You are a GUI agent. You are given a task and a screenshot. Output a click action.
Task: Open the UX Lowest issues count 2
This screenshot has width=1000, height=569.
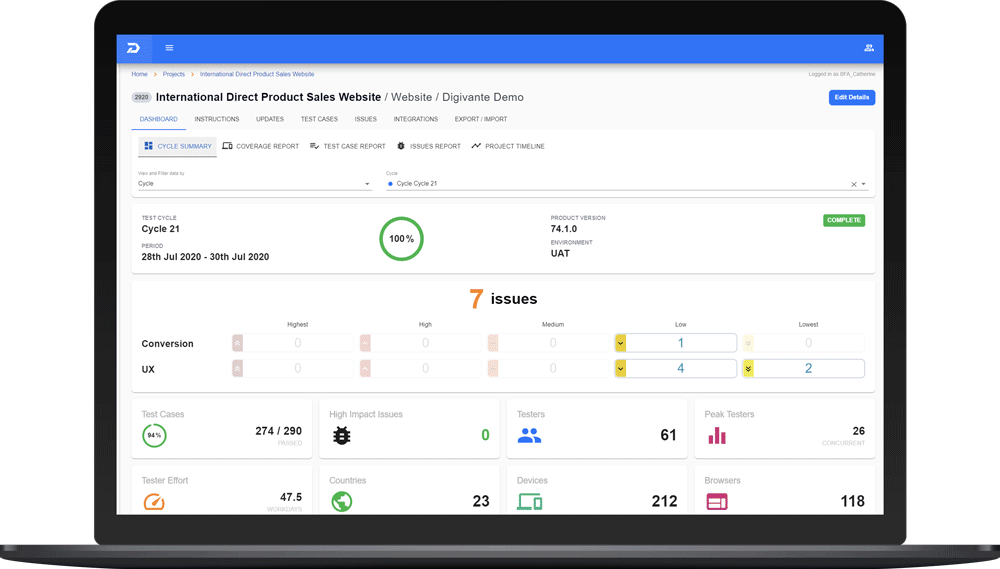808,369
